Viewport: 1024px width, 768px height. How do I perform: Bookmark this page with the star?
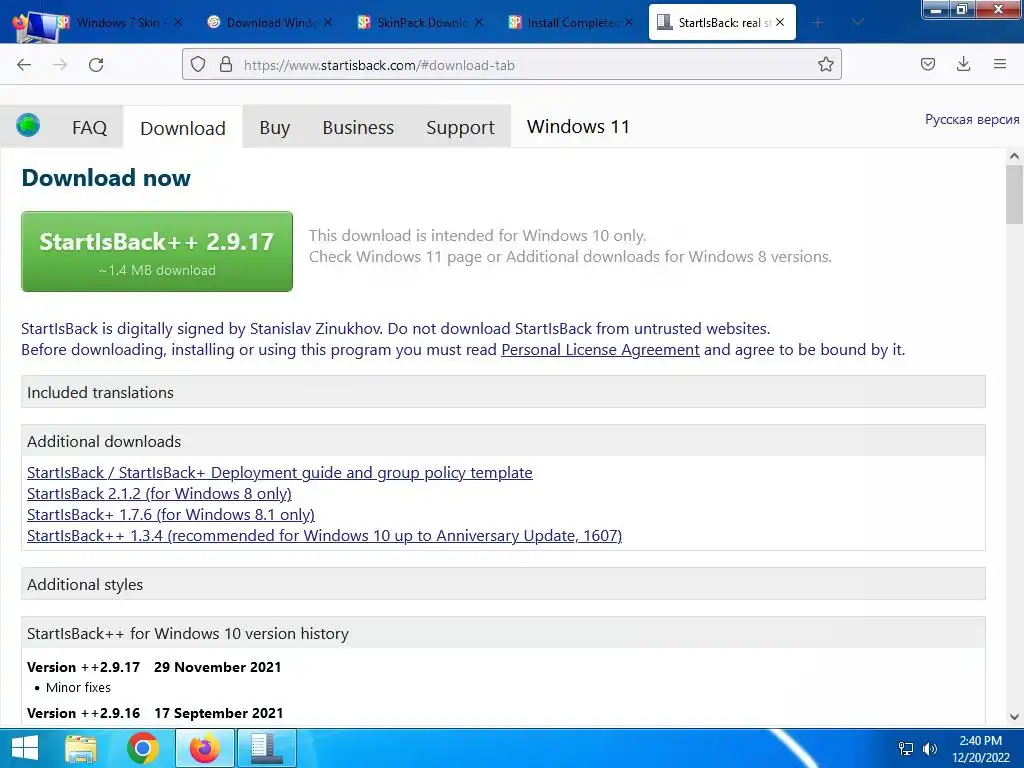pos(825,64)
